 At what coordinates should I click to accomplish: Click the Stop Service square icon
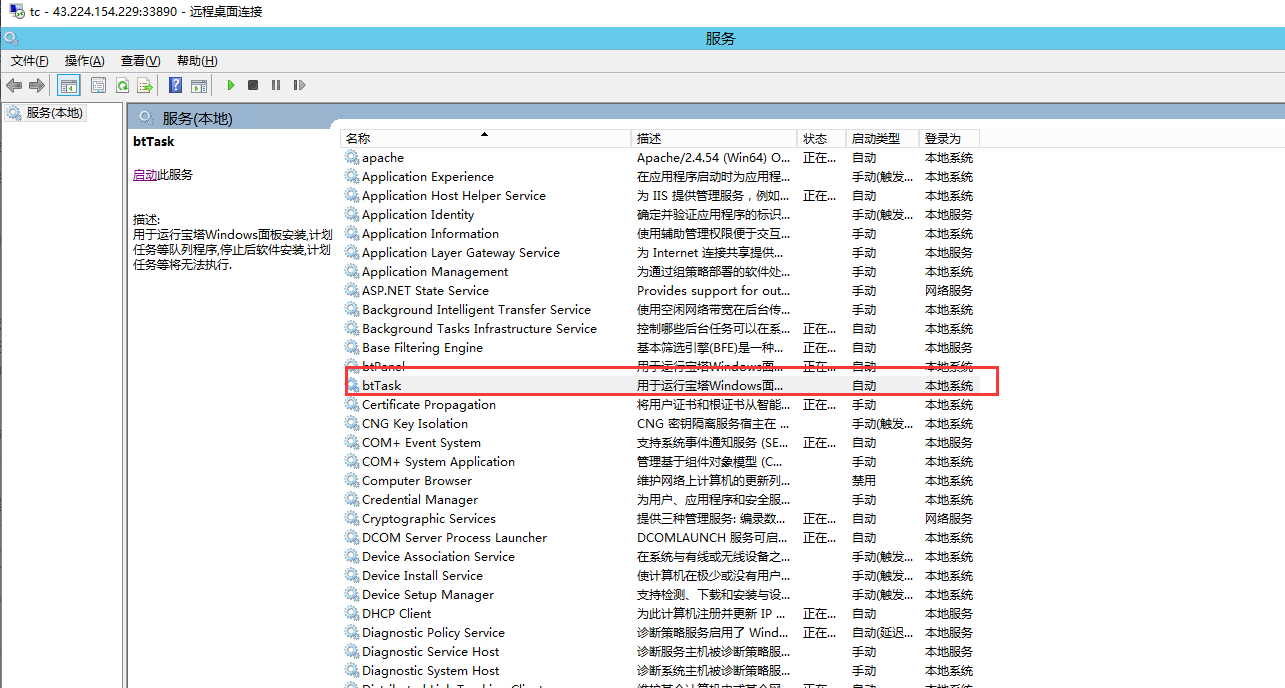253,86
